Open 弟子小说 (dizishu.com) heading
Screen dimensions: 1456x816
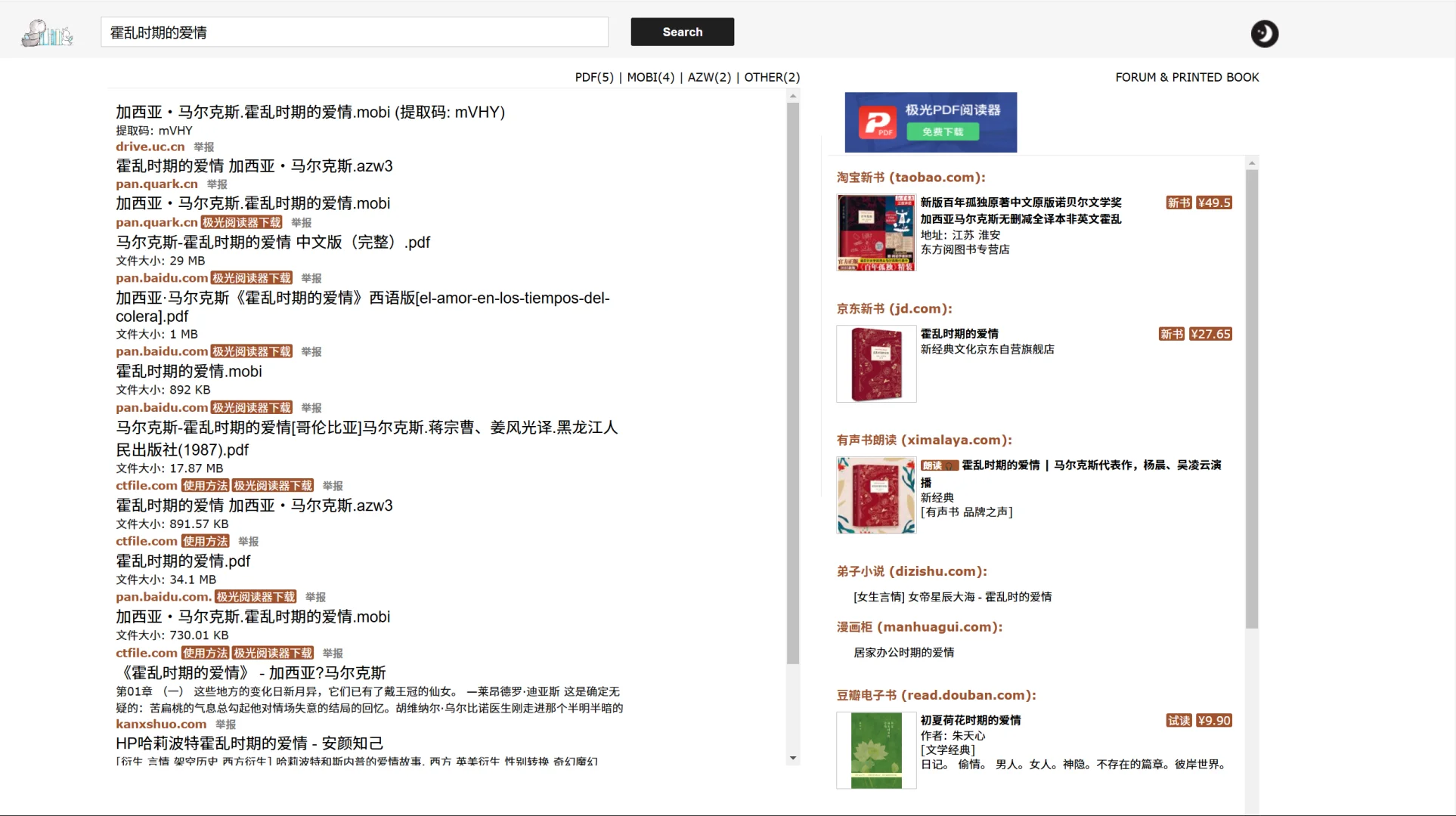point(912,572)
